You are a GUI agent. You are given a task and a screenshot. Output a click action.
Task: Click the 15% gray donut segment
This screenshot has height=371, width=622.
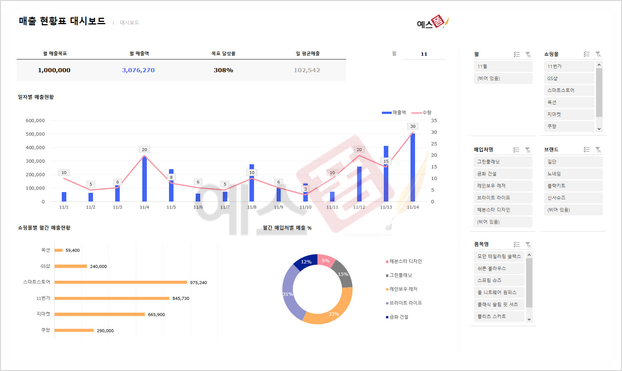tap(342, 274)
